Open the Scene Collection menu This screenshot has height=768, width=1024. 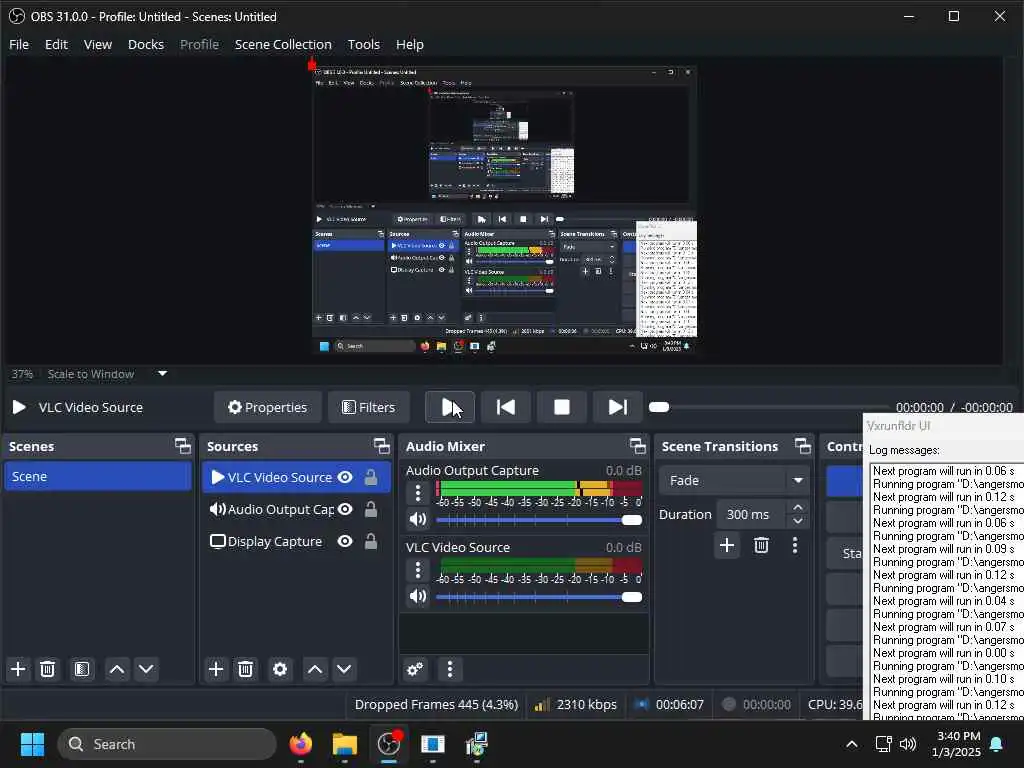(x=283, y=44)
